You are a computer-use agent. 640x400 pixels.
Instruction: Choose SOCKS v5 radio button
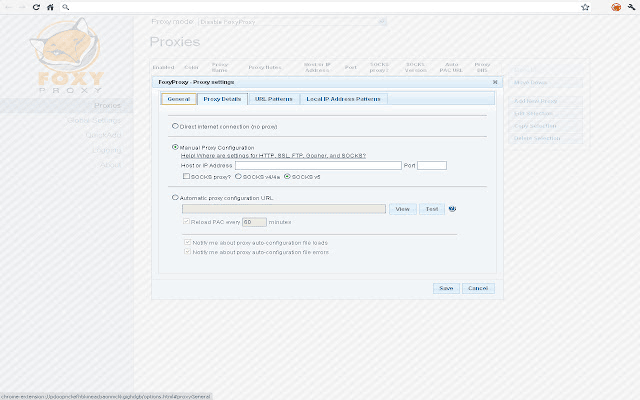pyautogui.click(x=287, y=176)
